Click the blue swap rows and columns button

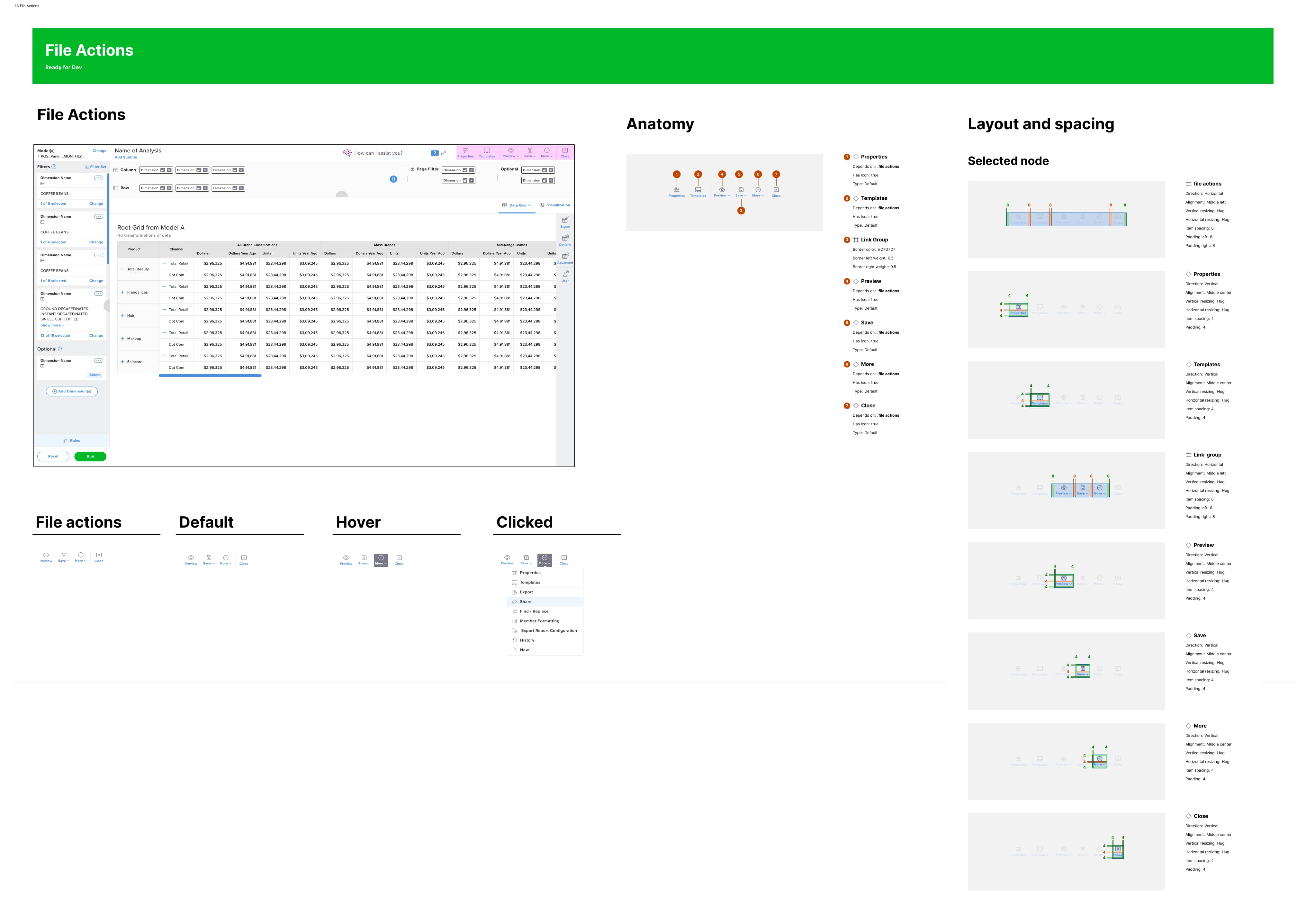(x=393, y=179)
